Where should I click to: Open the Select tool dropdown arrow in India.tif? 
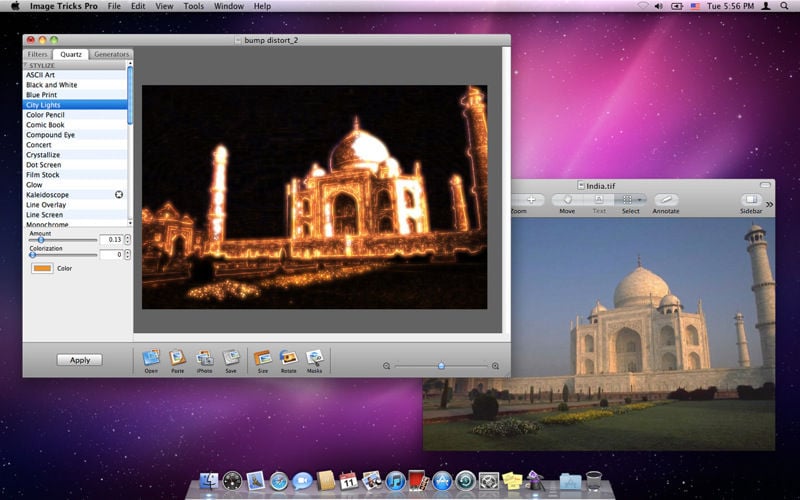tap(641, 199)
